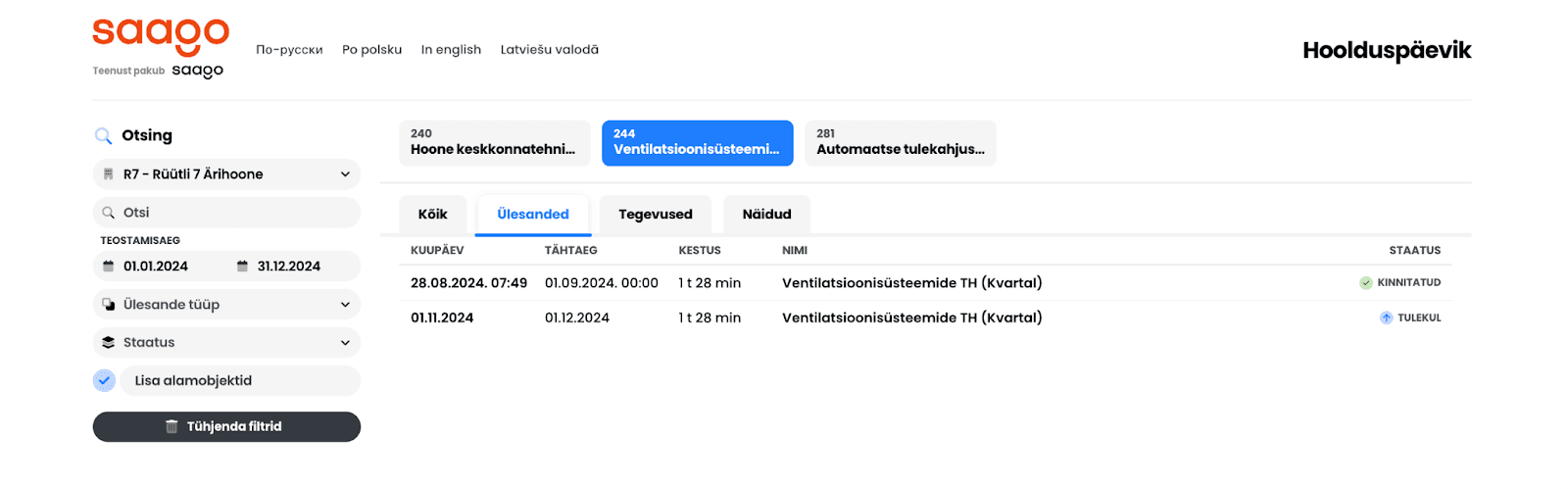Click the deadline 01.12.2024
The image size is (1568, 489).
pos(577,318)
